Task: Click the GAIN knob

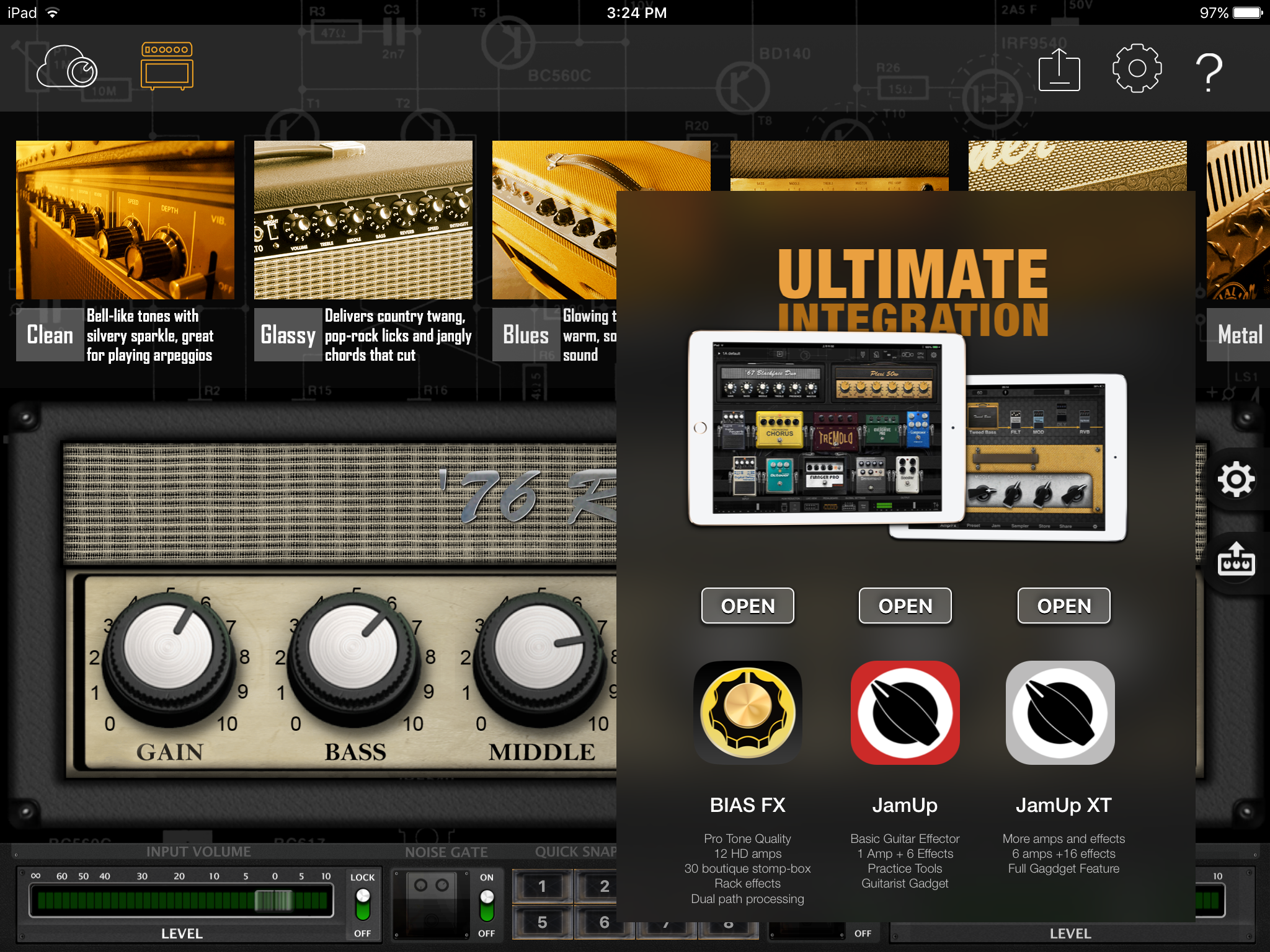Action: click(169, 659)
